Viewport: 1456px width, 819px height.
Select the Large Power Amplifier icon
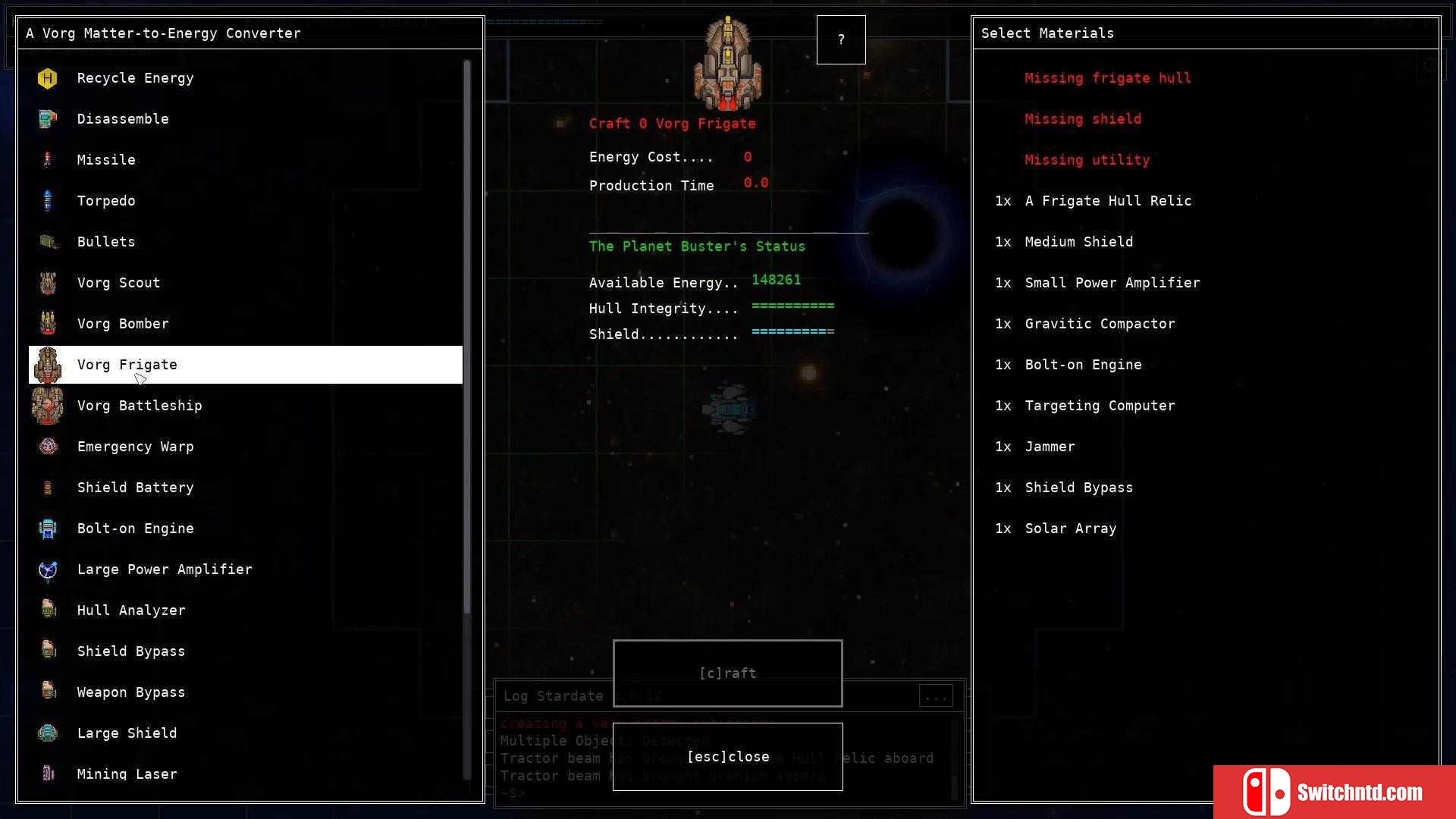click(47, 569)
